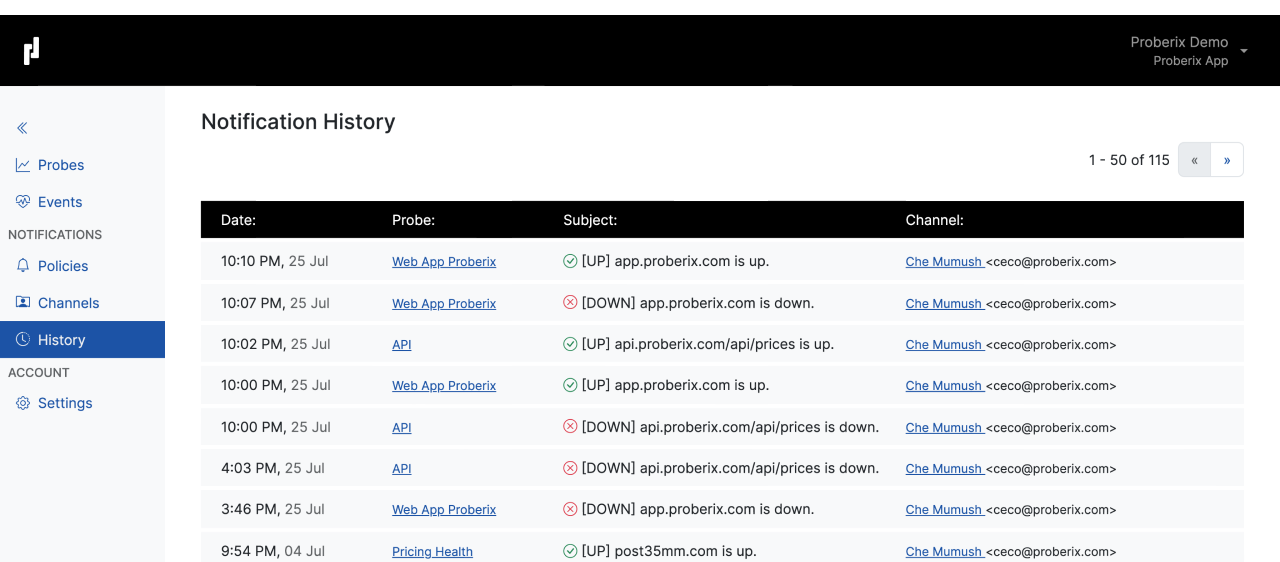Click green UP icon in 10:02 PM row
Image resolution: width=1280 pixels, height=562 pixels.
(570, 344)
